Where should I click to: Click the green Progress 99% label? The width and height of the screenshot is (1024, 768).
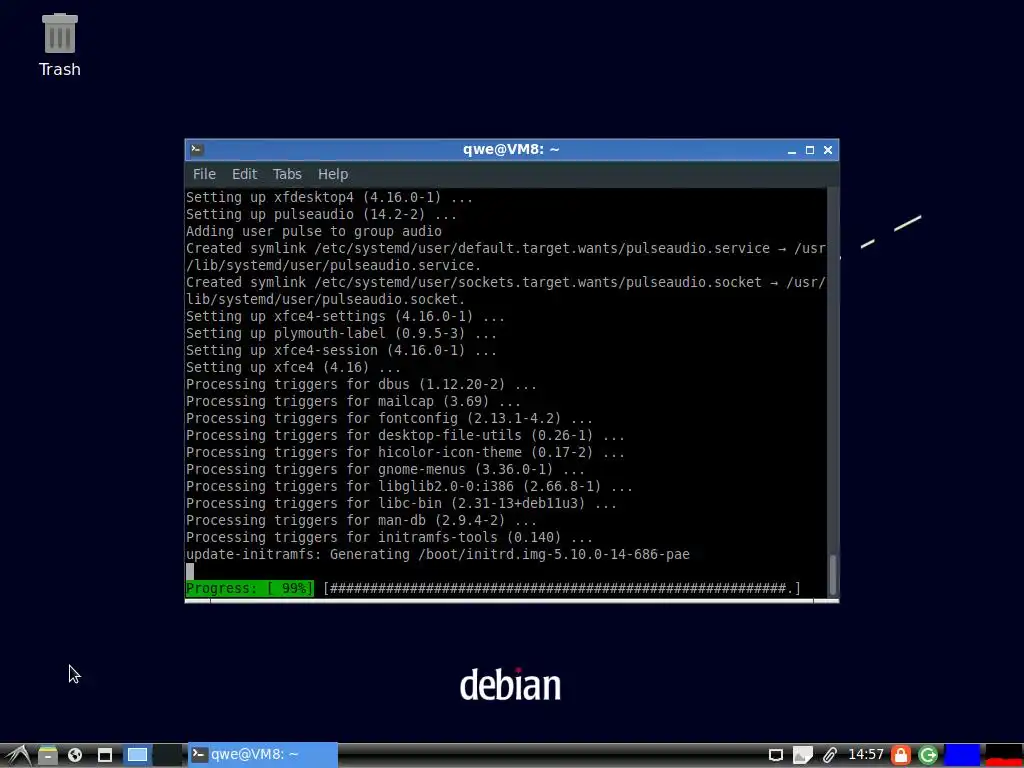pyautogui.click(x=249, y=588)
